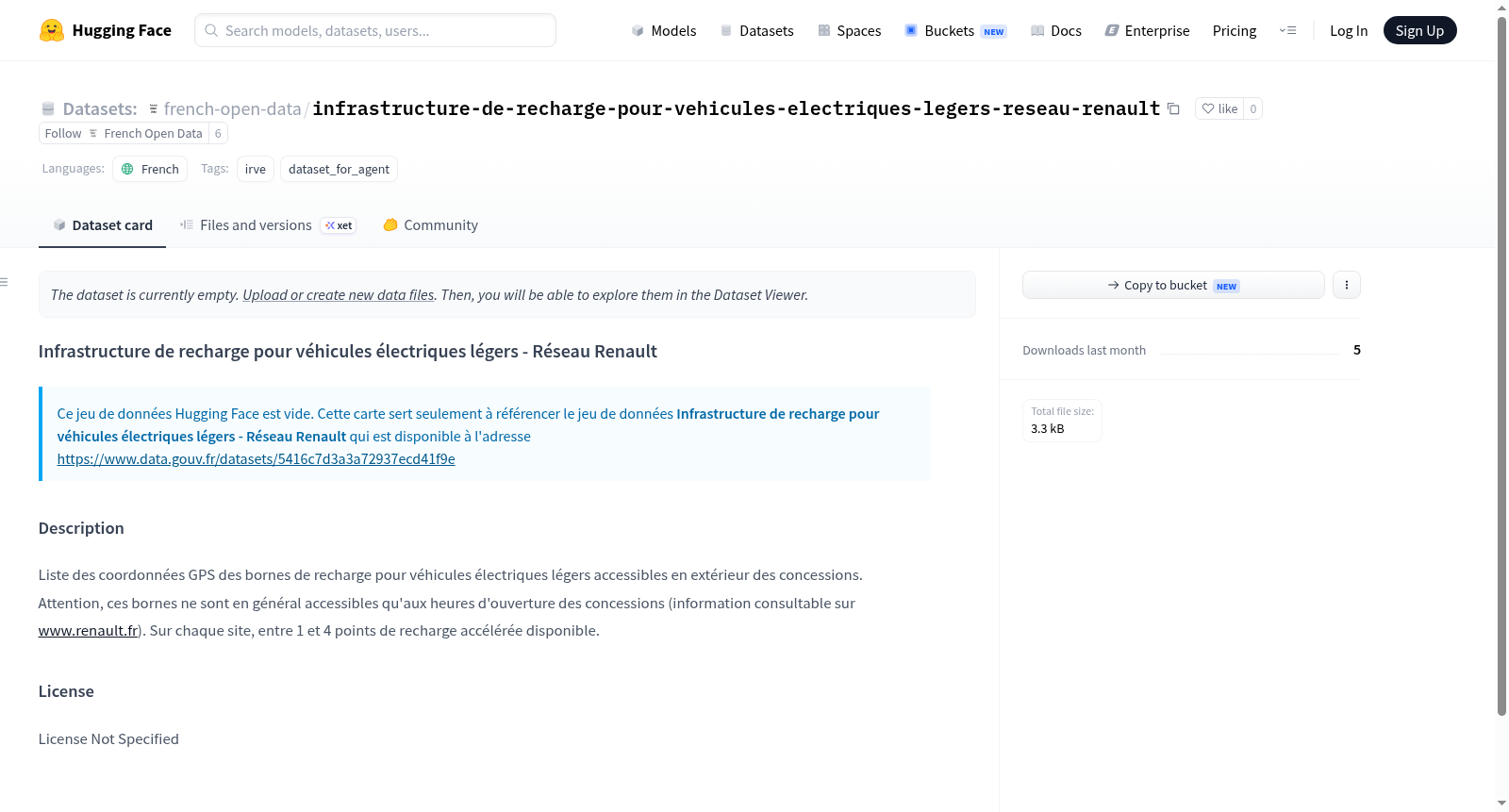Click the Spaces grid icon
This screenshot has height=812, width=1509.
[824, 31]
